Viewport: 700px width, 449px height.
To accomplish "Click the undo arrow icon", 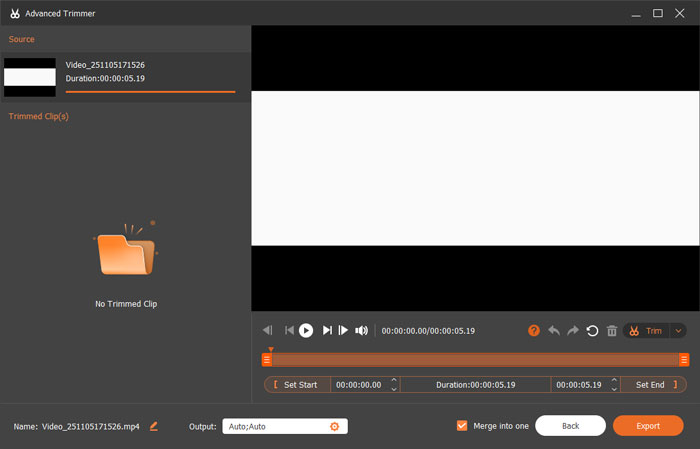I will coord(554,331).
